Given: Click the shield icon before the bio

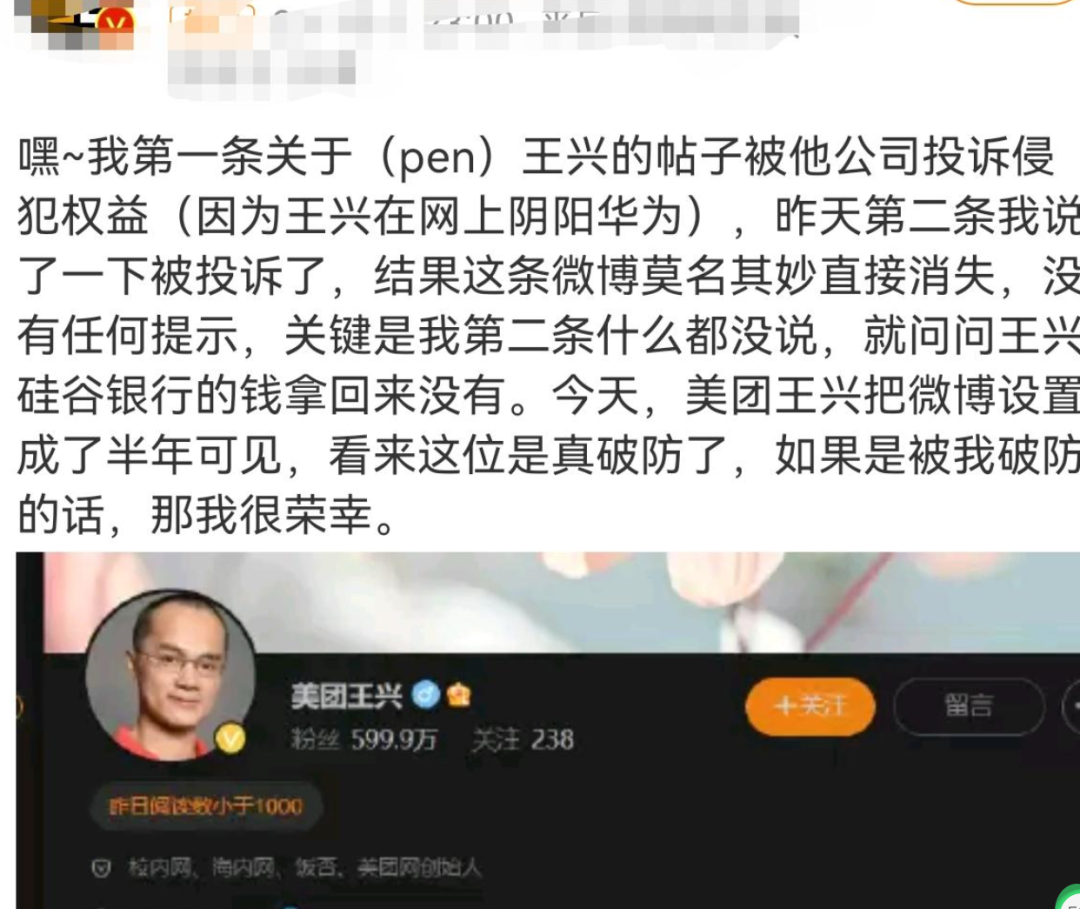Looking at the screenshot, I should coord(101,868).
